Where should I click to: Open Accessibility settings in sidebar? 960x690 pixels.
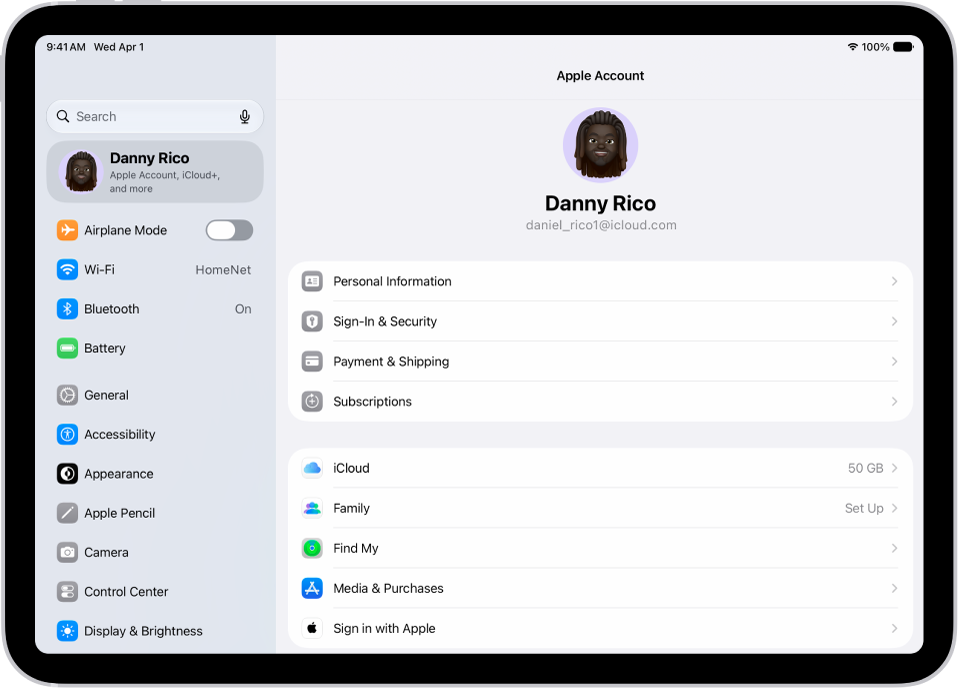click(x=155, y=435)
